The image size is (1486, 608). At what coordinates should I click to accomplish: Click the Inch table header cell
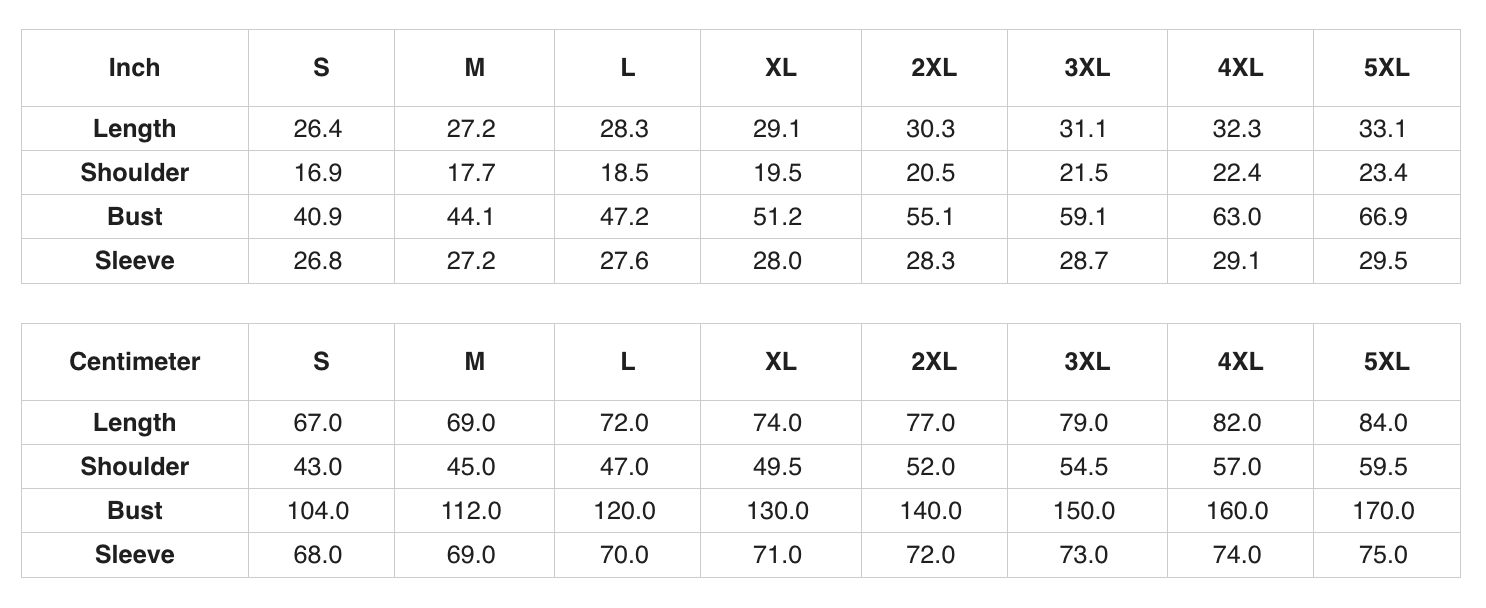135,68
